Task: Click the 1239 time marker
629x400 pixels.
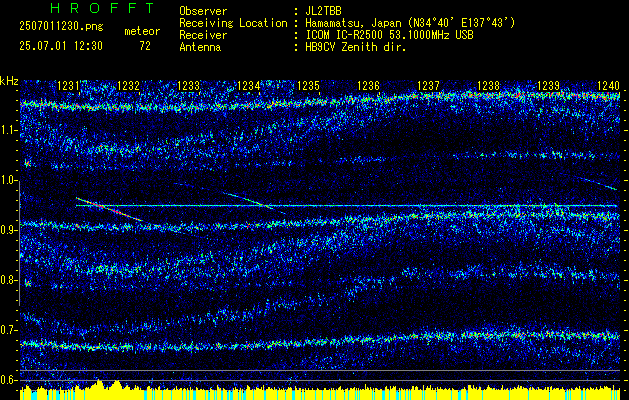Action: click(x=548, y=85)
